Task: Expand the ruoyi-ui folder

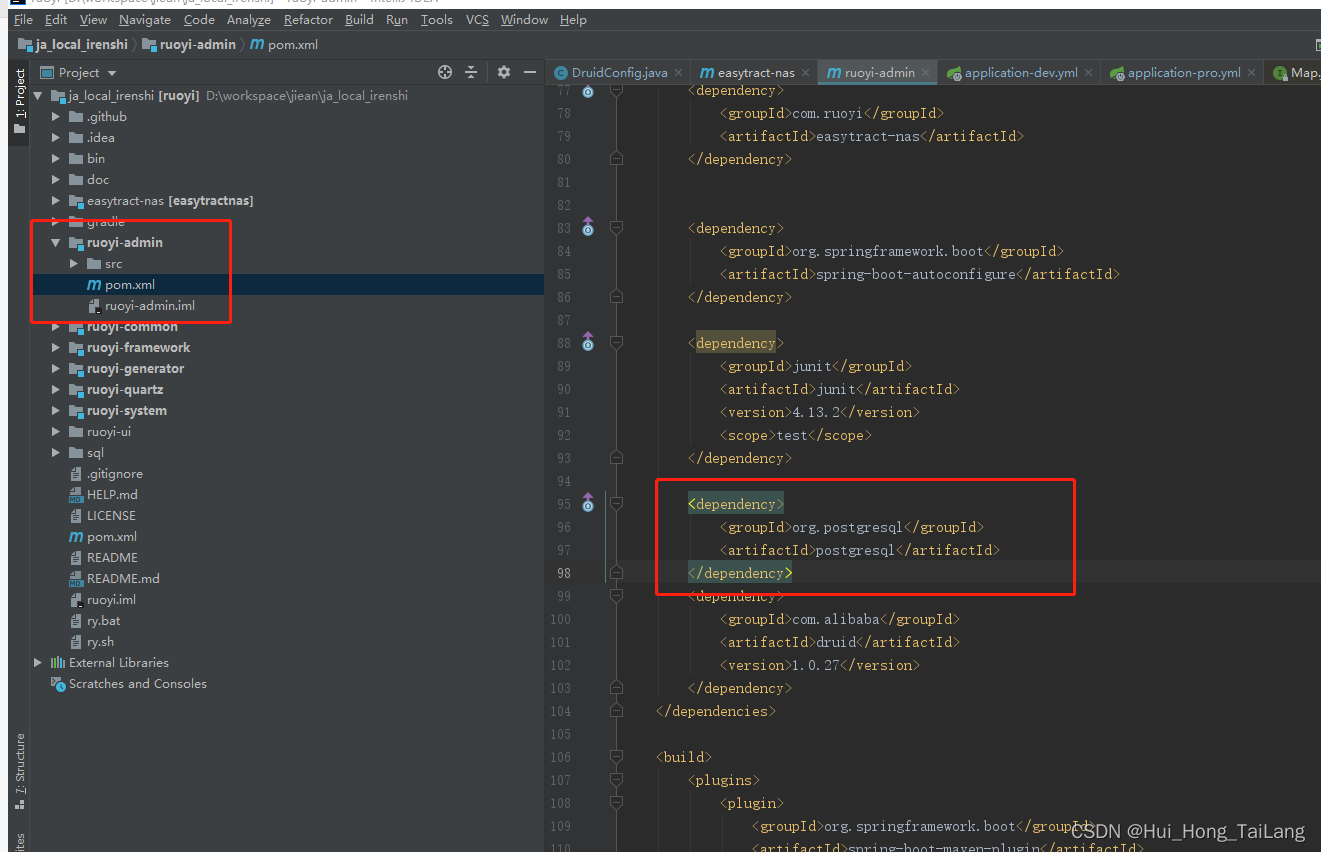Action: pyautogui.click(x=57, y=431)
